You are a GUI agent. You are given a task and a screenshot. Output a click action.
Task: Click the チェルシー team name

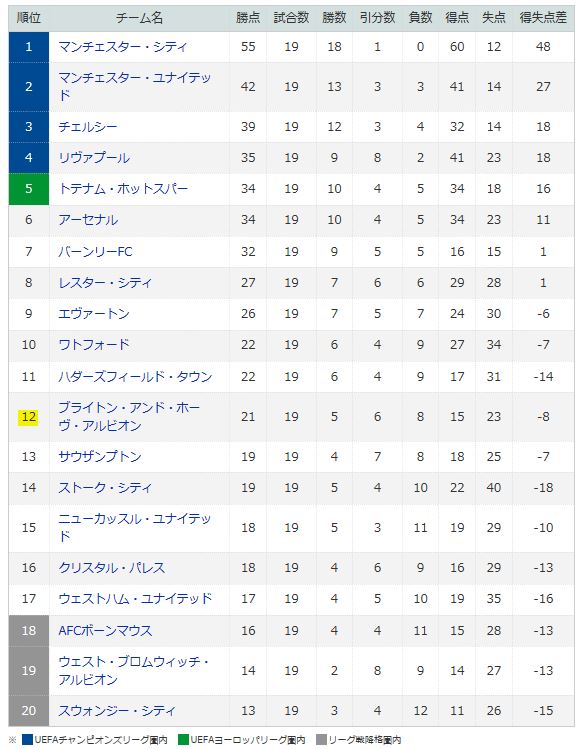click(x=88, y=127)
